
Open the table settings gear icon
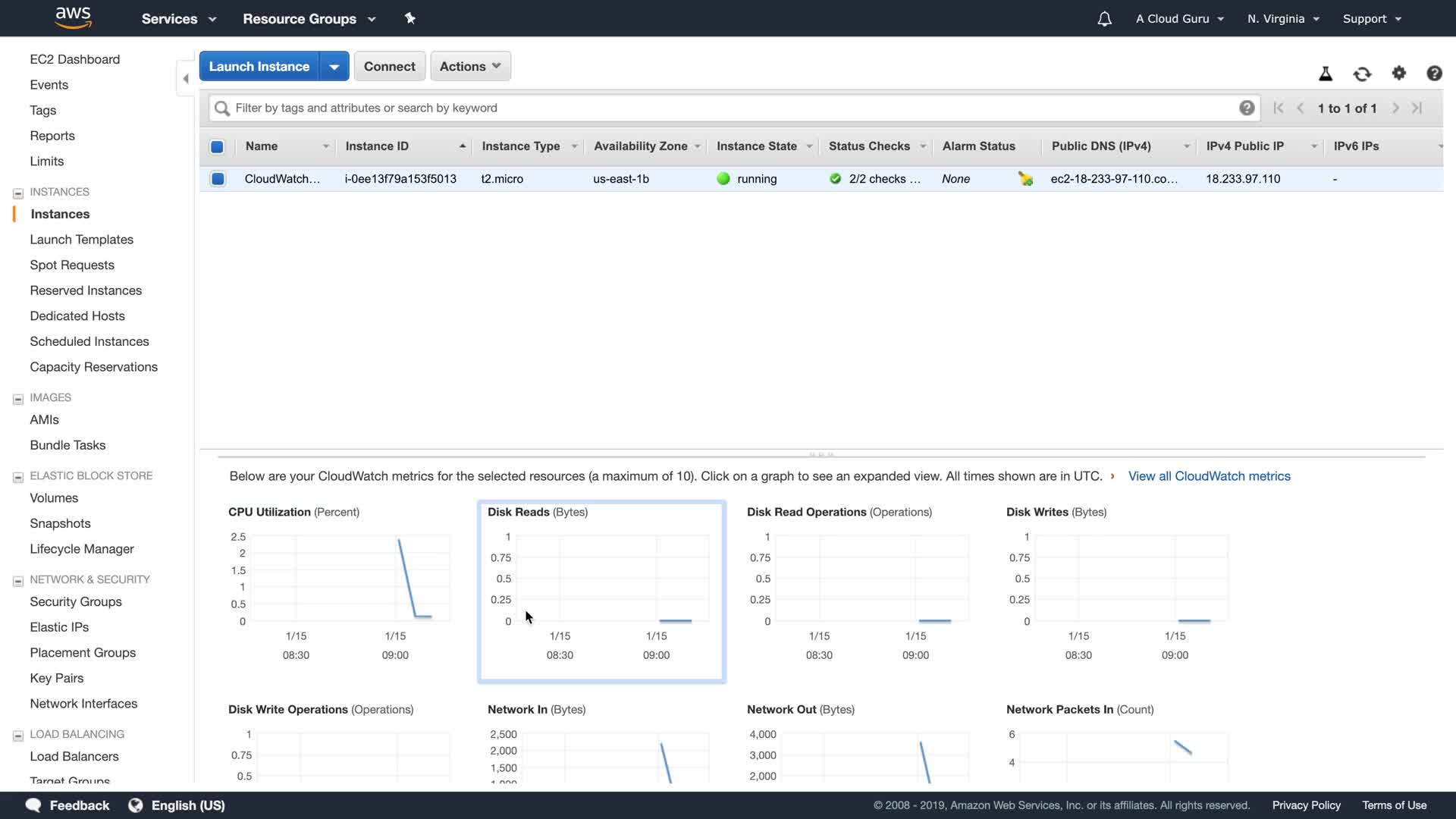[1399, 73]
